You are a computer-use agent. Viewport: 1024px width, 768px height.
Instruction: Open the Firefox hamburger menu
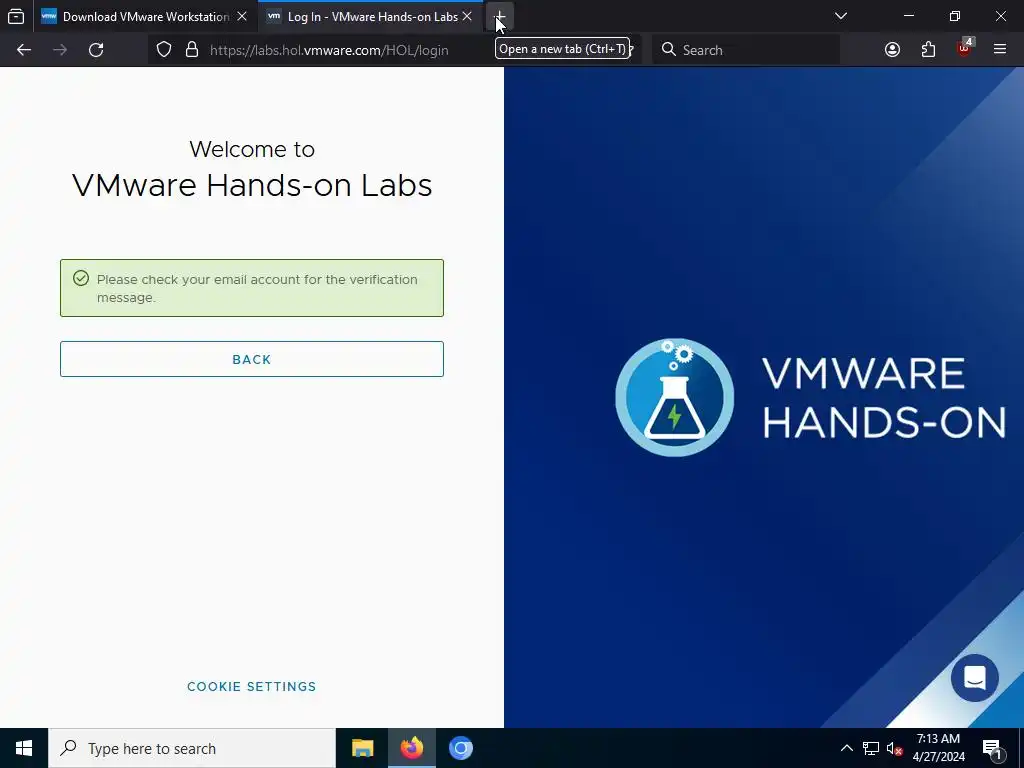(x=1000, y=50)
